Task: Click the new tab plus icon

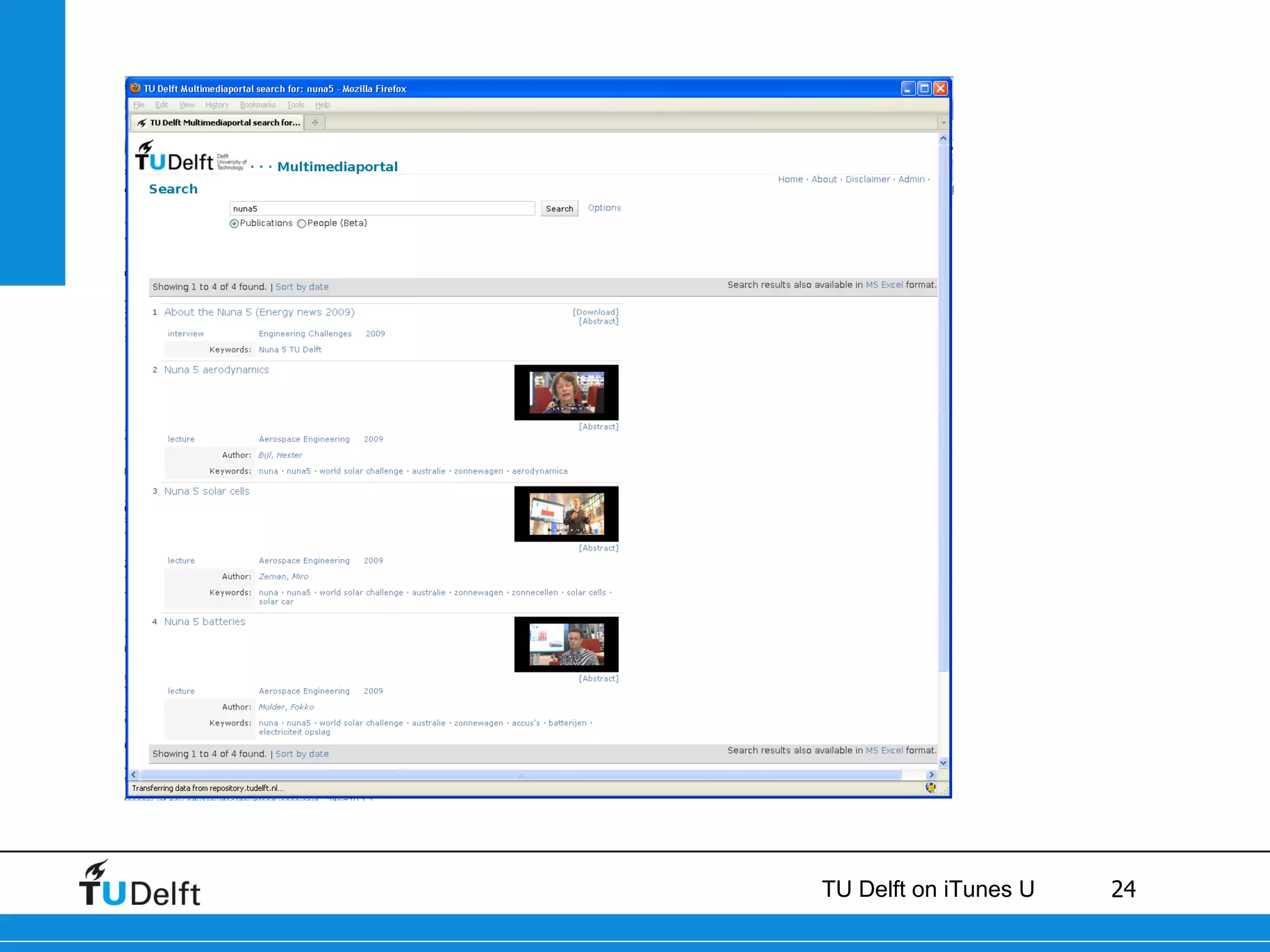Action: tap(315, 122)
